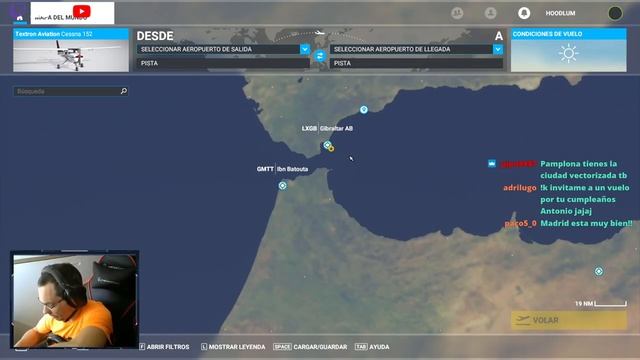
Task: Select the Gibraltar AB airport marker
Action: [x=327, y=144]
